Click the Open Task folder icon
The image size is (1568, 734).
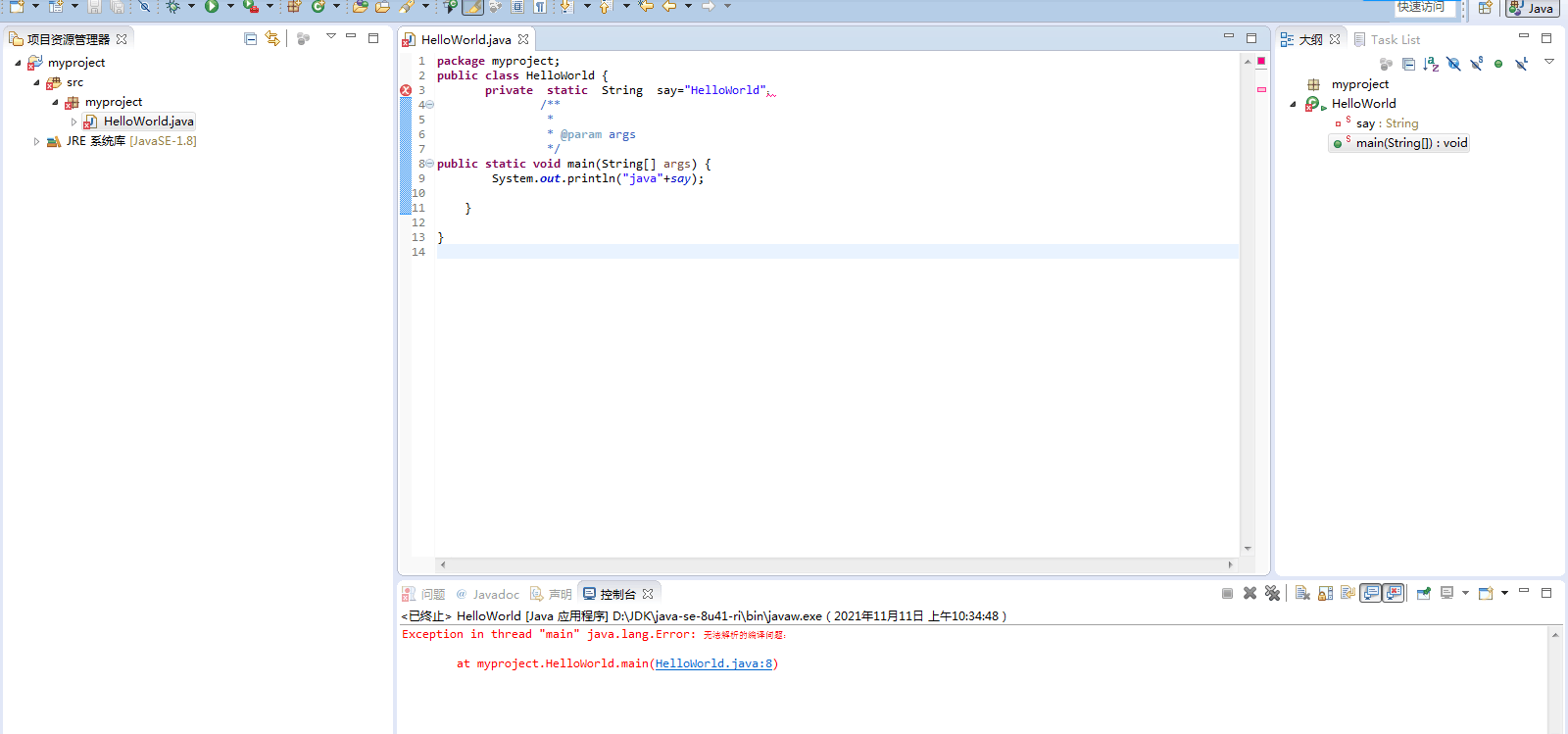(x=382, y=7)
